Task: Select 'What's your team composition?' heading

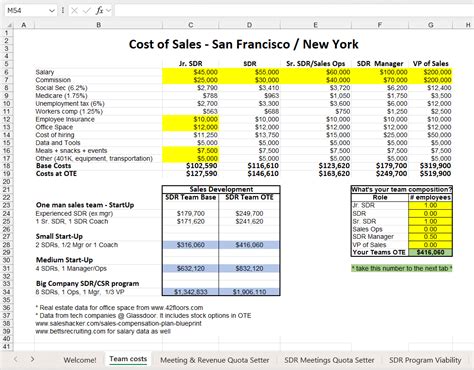Action: click(x=402, y=189)
